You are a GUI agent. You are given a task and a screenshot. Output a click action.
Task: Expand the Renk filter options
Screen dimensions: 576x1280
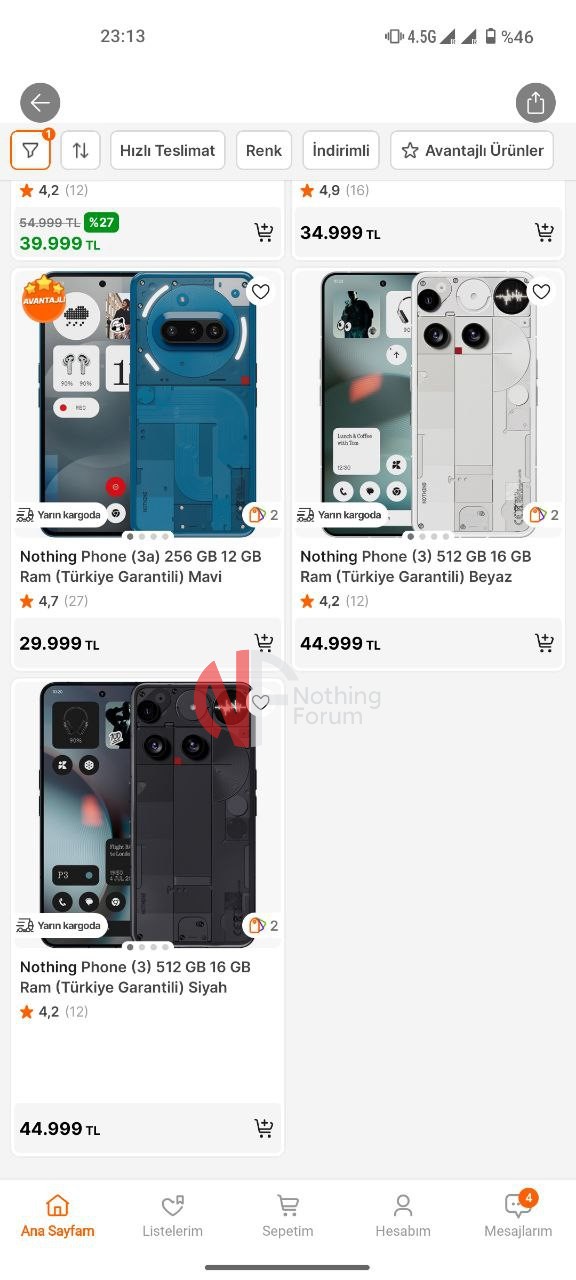tap(264, 150)
